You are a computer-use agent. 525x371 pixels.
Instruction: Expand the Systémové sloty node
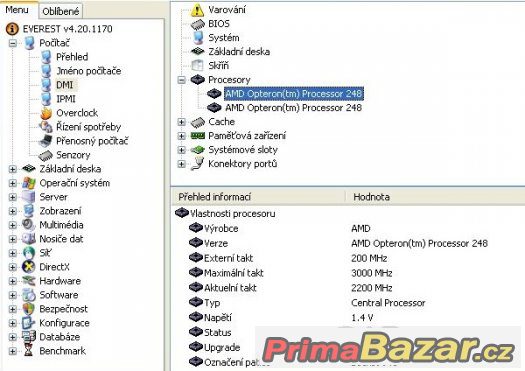(x=181, y=150)
